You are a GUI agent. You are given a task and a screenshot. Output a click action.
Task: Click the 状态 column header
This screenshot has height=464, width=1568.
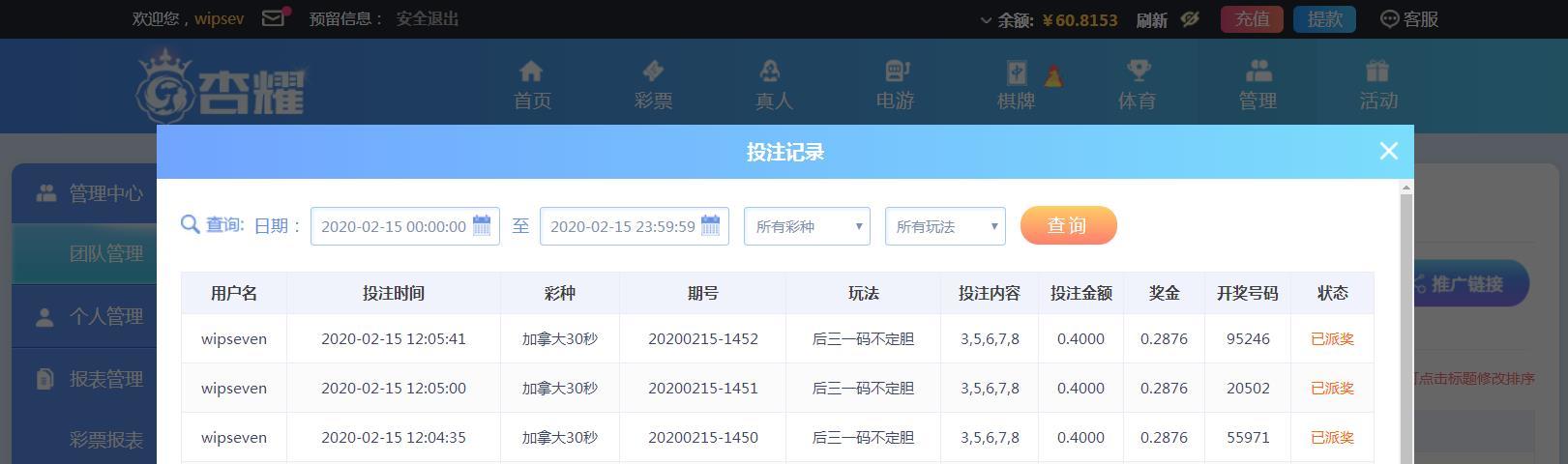click(1333, 293)
